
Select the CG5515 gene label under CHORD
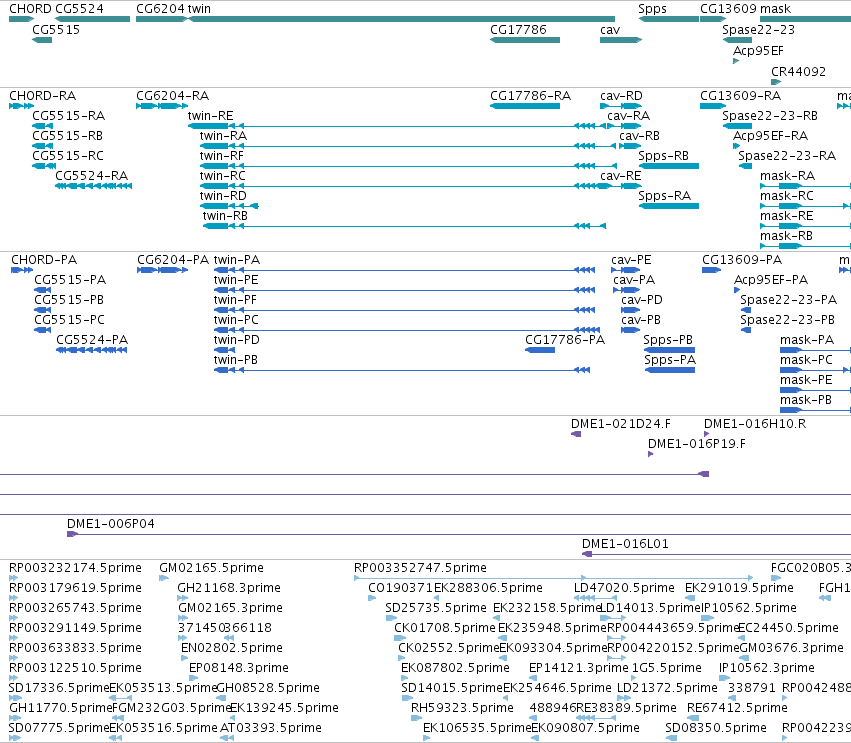[56, 29]
